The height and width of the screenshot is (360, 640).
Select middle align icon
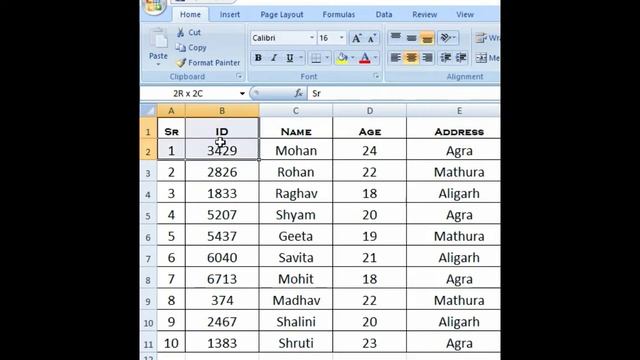411,38
